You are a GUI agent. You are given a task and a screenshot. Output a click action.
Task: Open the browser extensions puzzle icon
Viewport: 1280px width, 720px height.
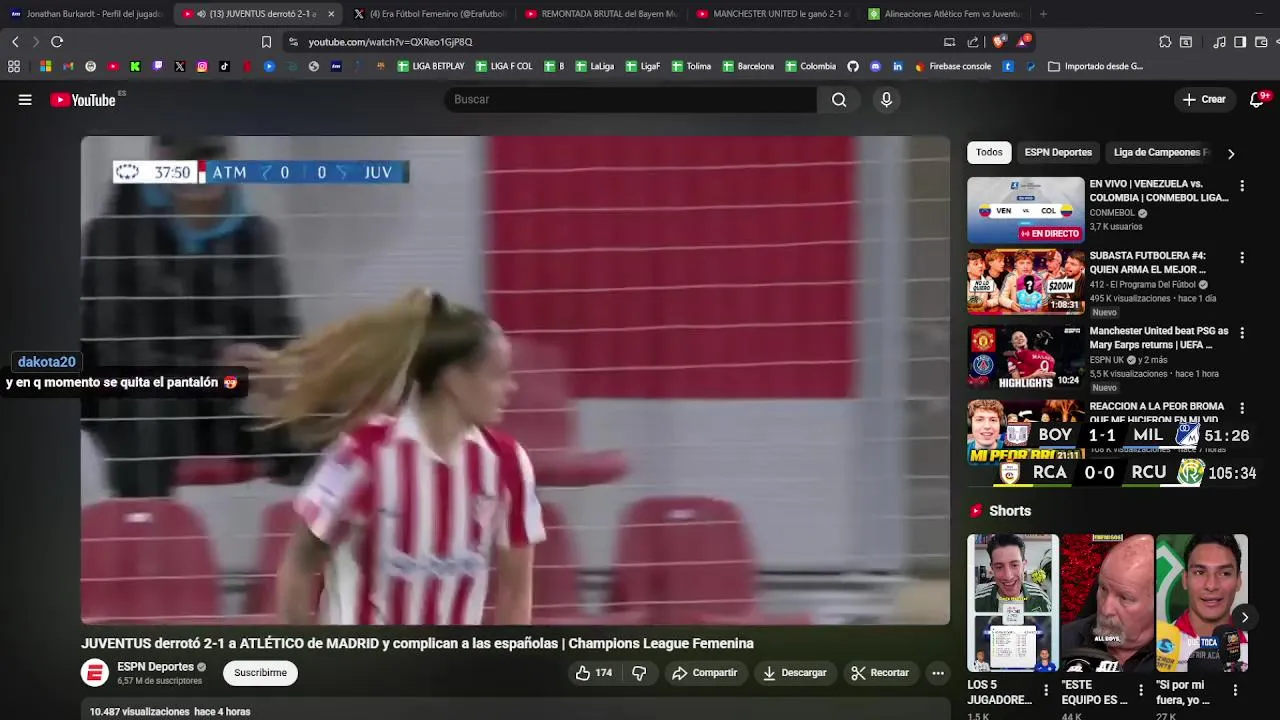pyautogui.click(x=1165, y=42)
